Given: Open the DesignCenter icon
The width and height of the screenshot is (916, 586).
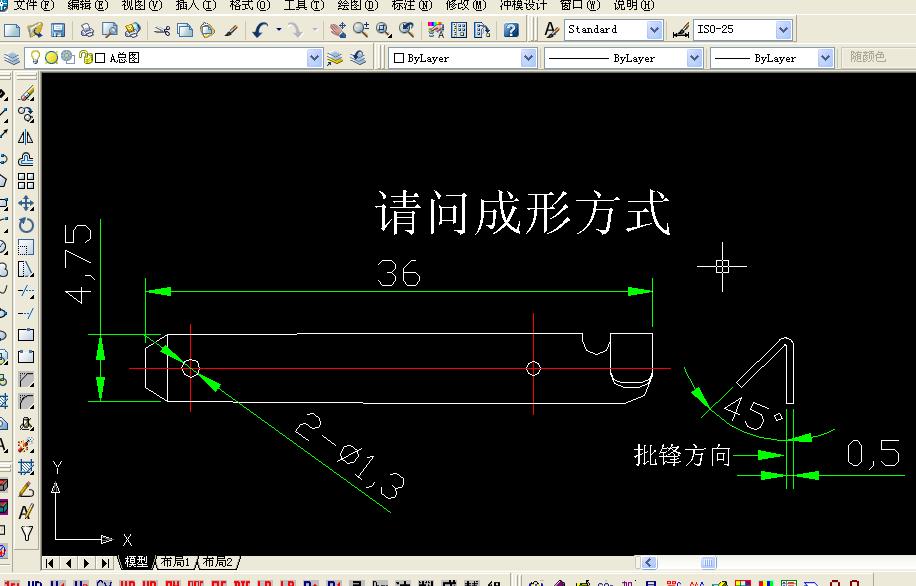Looking at the screenshot, I should point(459,30).
